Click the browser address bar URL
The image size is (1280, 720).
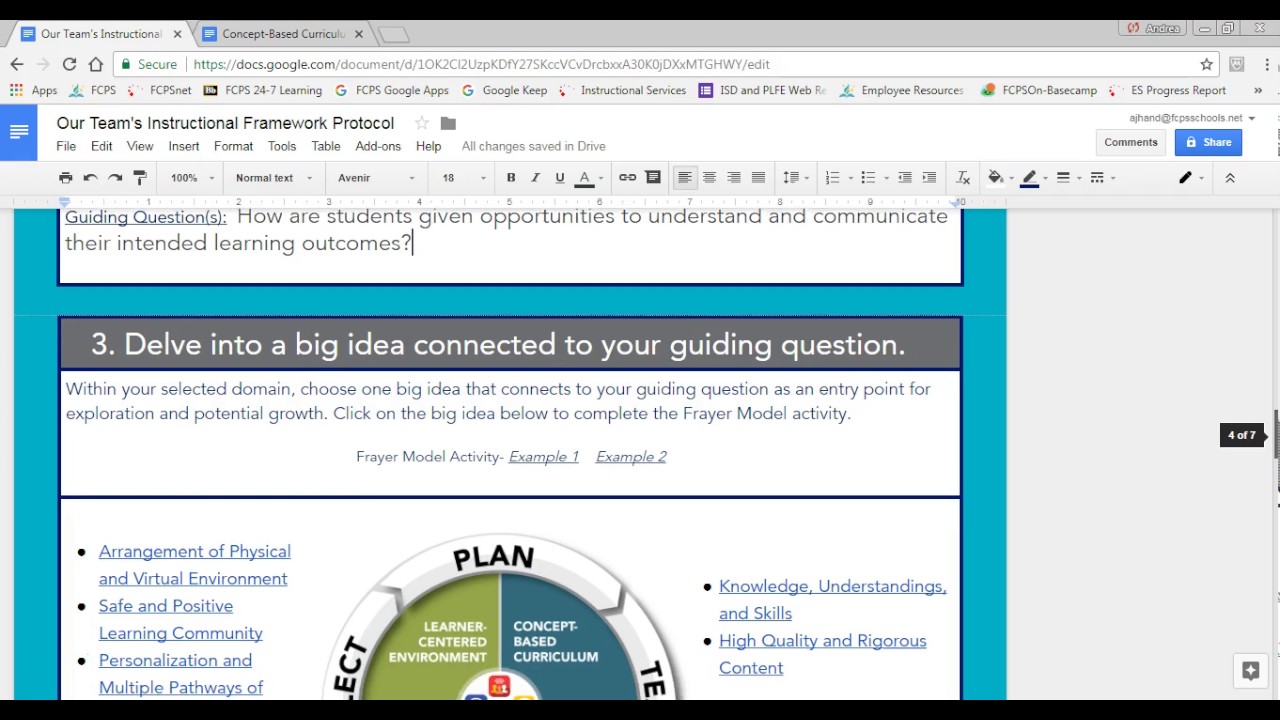pos(481,64)
